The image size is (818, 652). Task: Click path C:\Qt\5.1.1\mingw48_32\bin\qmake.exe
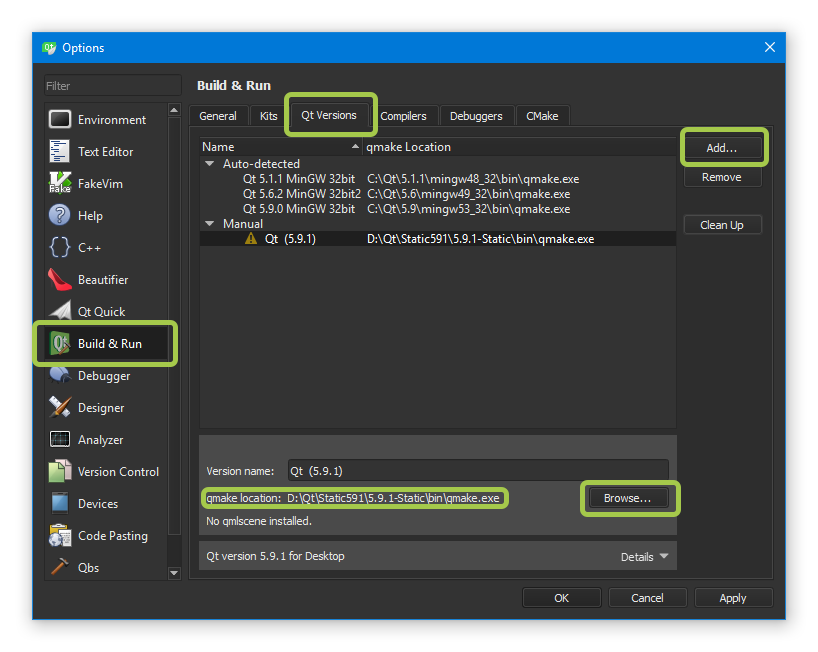click(473, 179)
